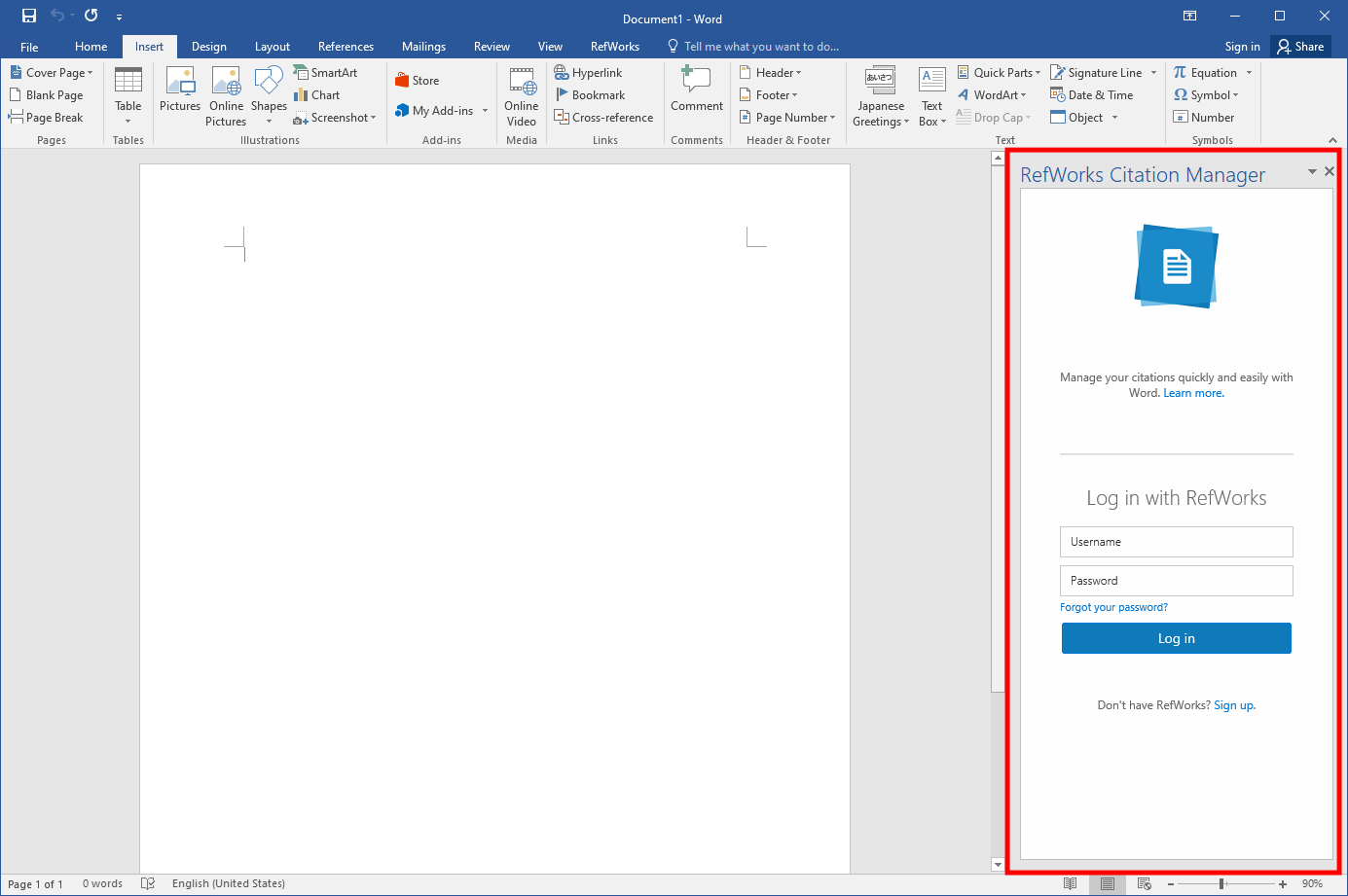Viewport: 1348px width, 896px height.
Task: Close the RefWorks Citation Manager pane
Action: pyautogui.click(x=1330, y=171)
